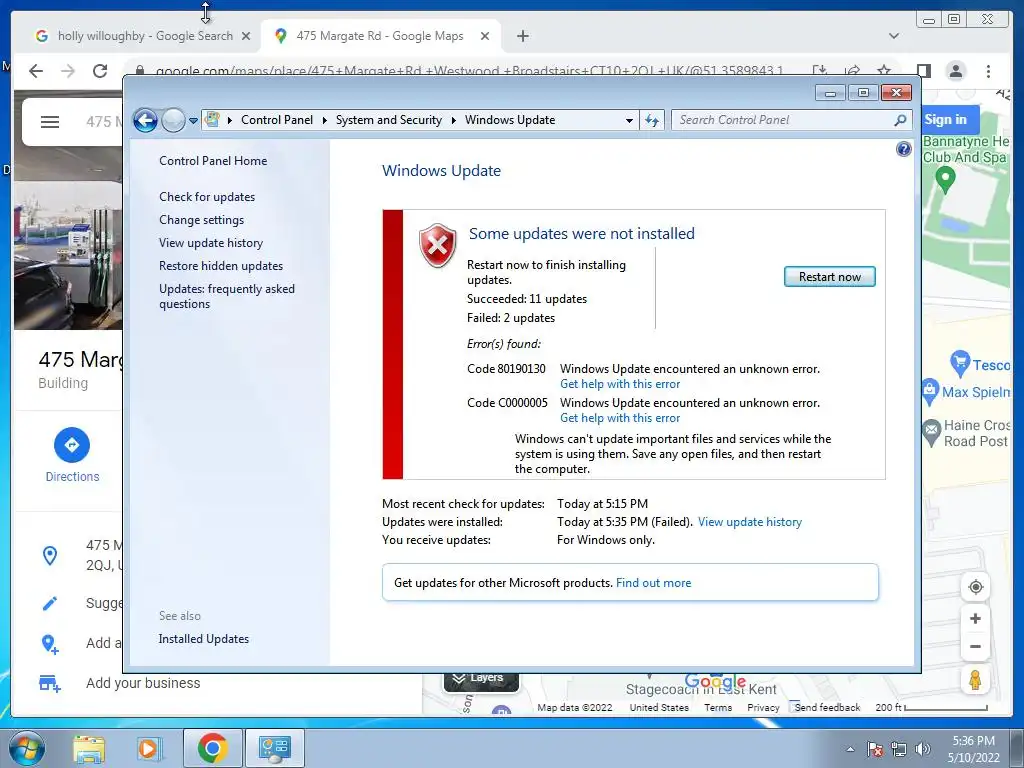Open Updates: frequently asked questions link

[227, 296]
